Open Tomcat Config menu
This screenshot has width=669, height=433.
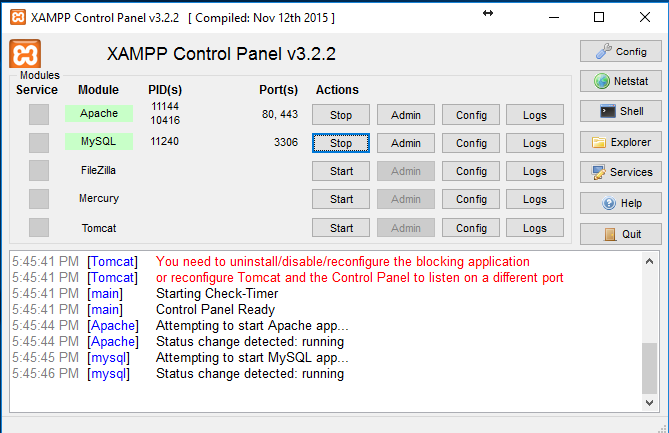[x=471, y=228]
